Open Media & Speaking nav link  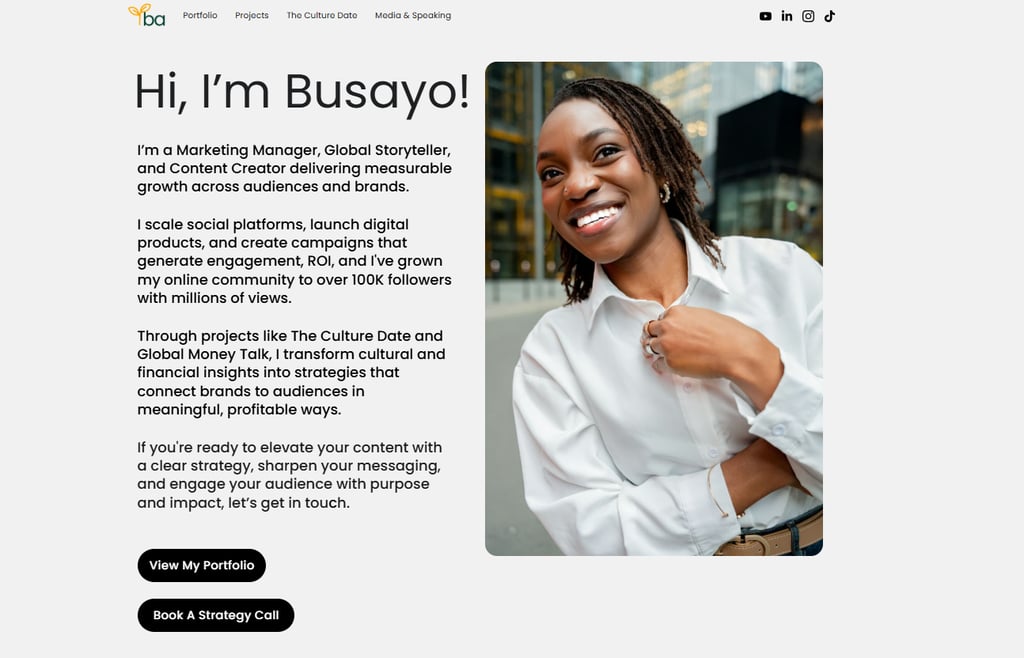pyautogui.click(x=413, y=15)
